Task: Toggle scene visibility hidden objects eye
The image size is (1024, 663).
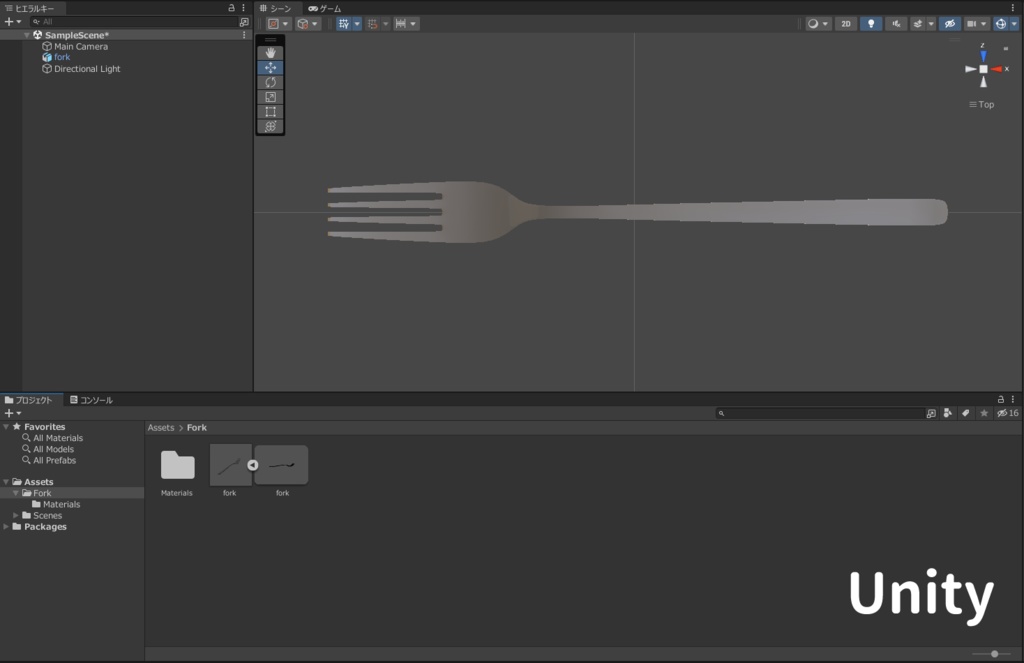Action: pos(950,24)
